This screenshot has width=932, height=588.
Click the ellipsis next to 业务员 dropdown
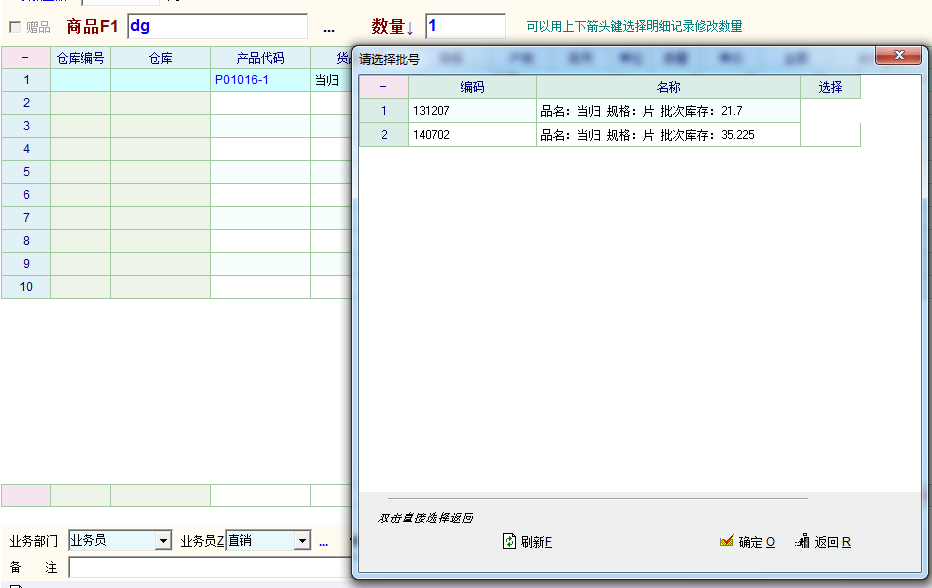click(x=323, y=541)
